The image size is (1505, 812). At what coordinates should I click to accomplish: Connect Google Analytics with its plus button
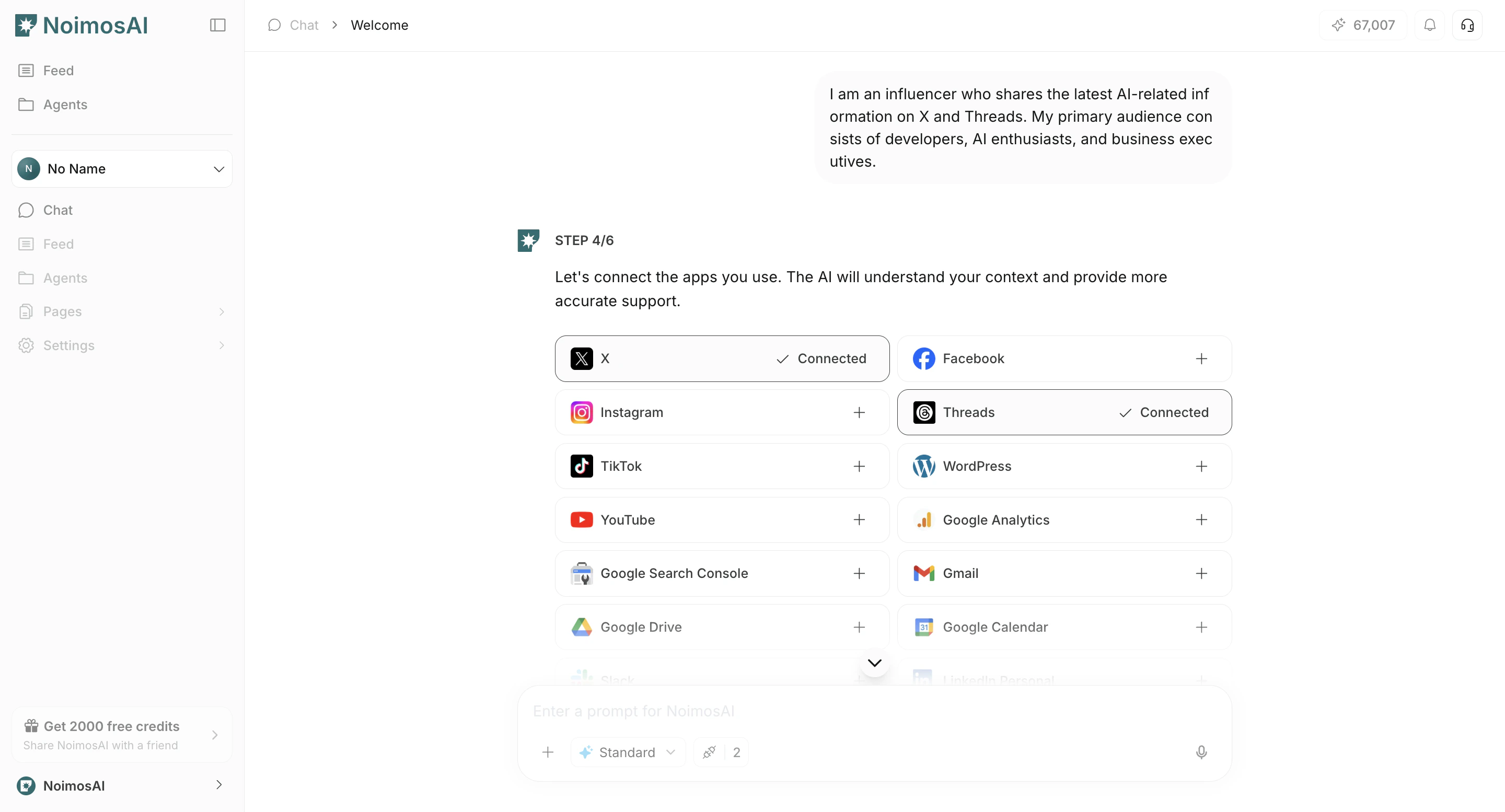[x=1201, y=520]
